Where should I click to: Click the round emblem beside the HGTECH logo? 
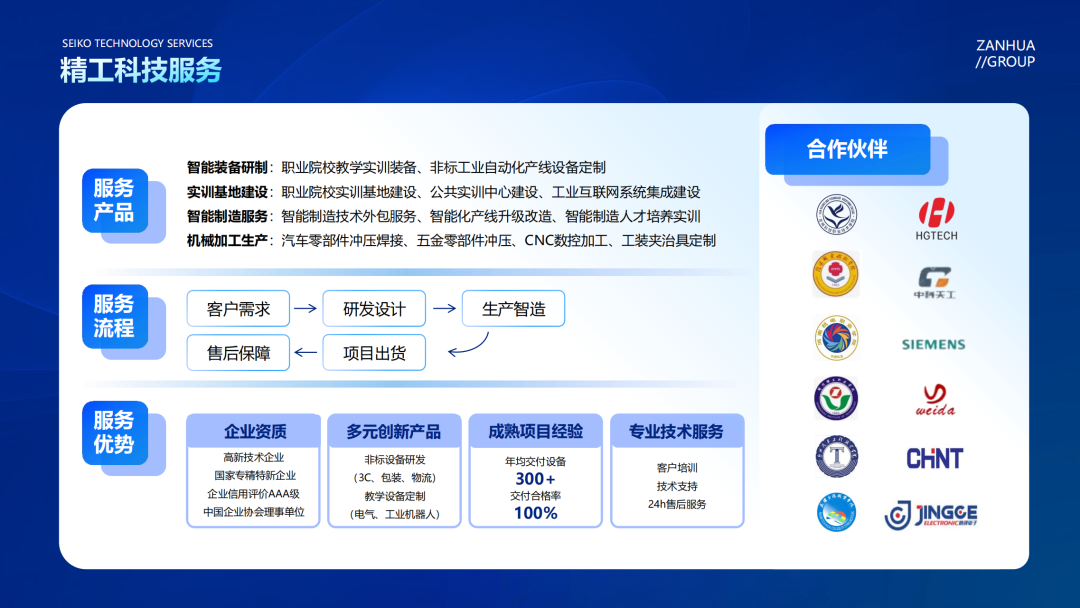[836, 214]
